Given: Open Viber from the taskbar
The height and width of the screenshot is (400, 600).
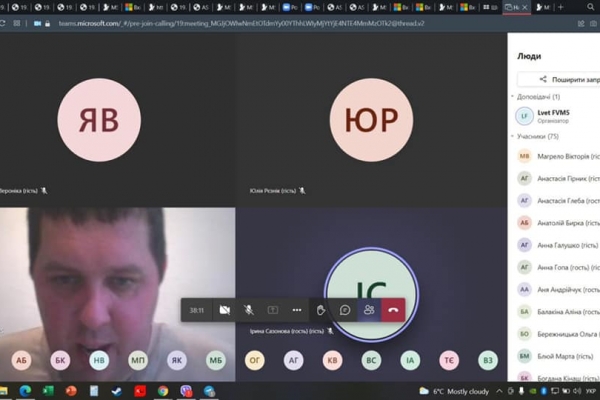Looking at the screenshot, I should coord(186,391).
